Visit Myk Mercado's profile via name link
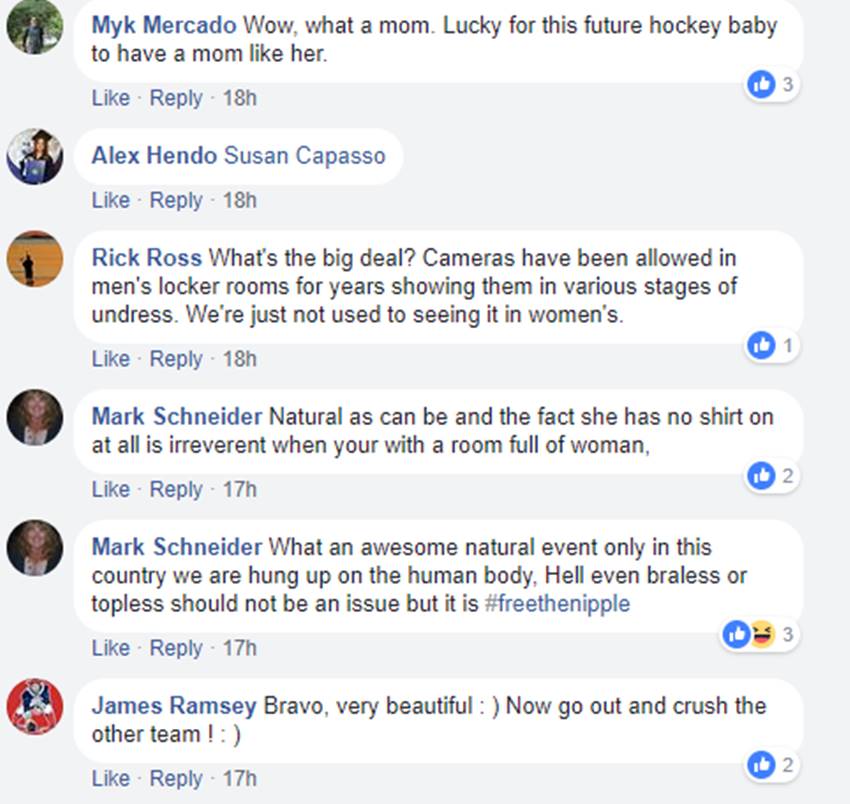Screen dimensions: 850x804 164,25
